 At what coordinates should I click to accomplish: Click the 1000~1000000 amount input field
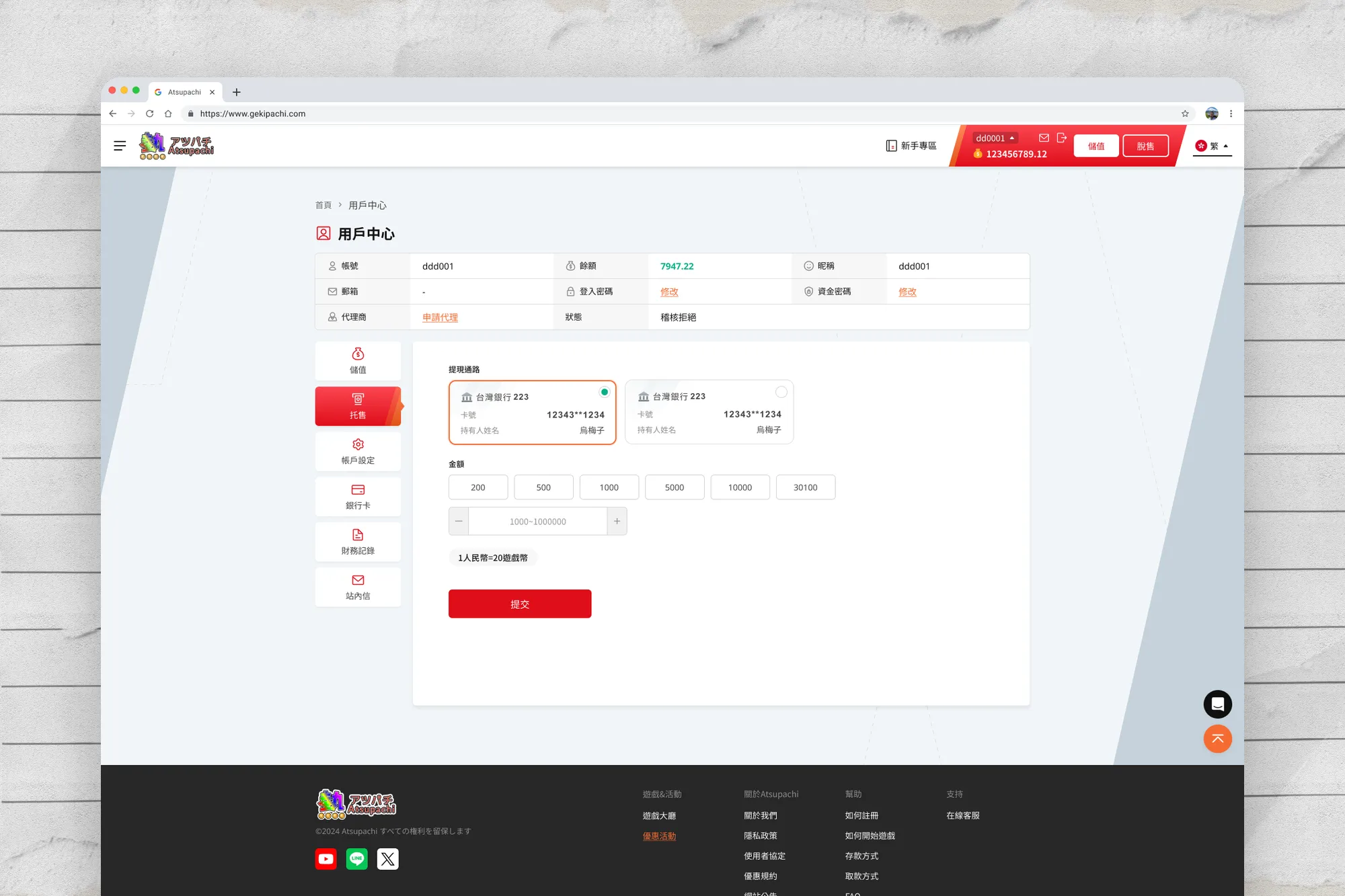538,521
